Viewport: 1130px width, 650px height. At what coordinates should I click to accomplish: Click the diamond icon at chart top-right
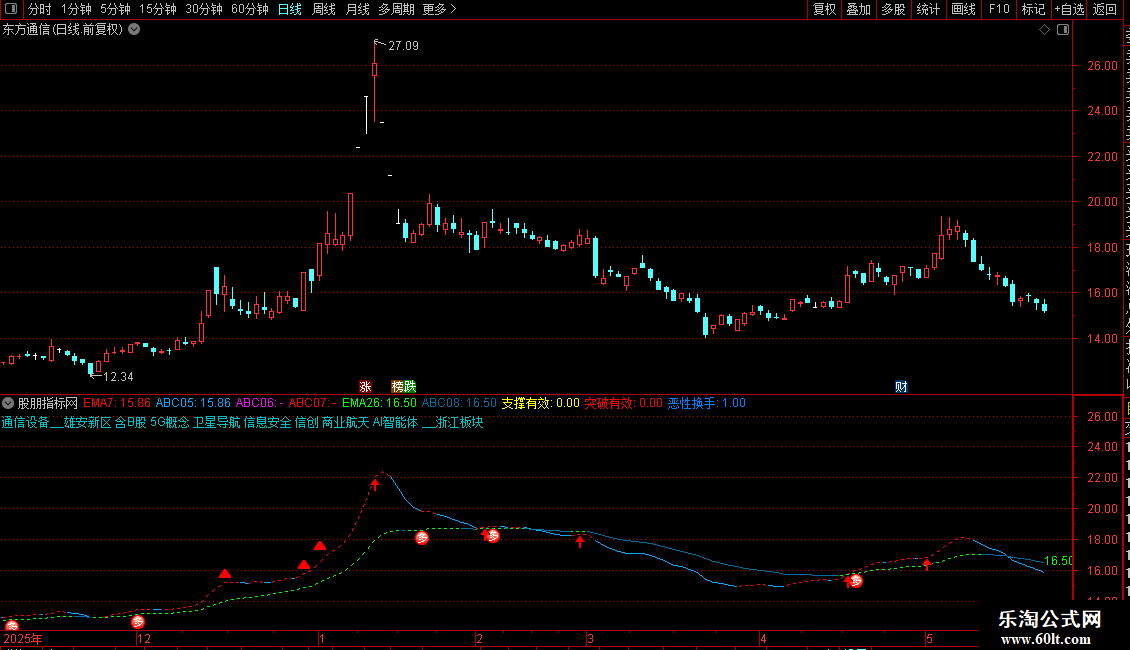click(x=1044, y=30)
